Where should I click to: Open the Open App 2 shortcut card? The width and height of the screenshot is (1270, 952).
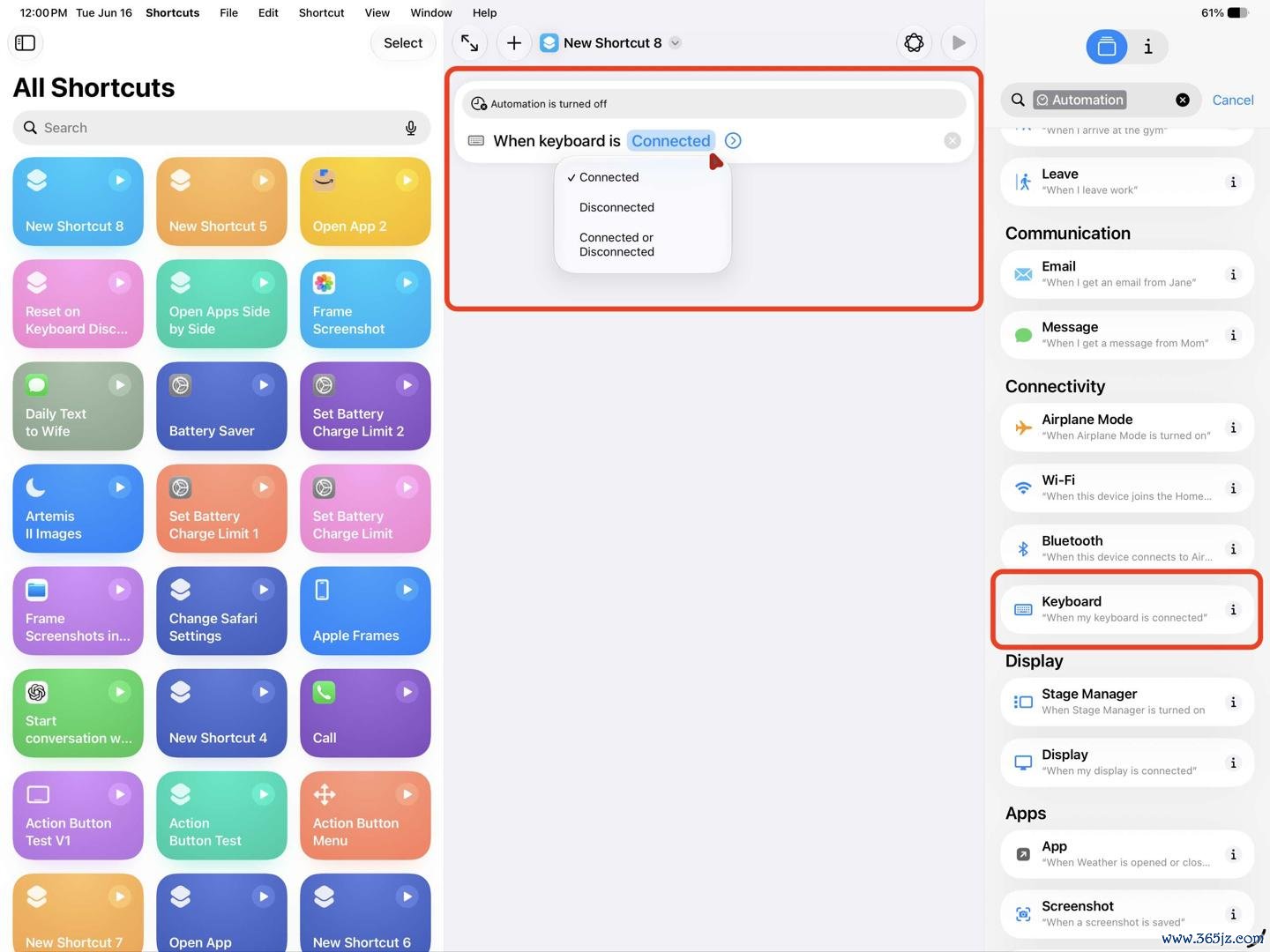coord(365,202)
